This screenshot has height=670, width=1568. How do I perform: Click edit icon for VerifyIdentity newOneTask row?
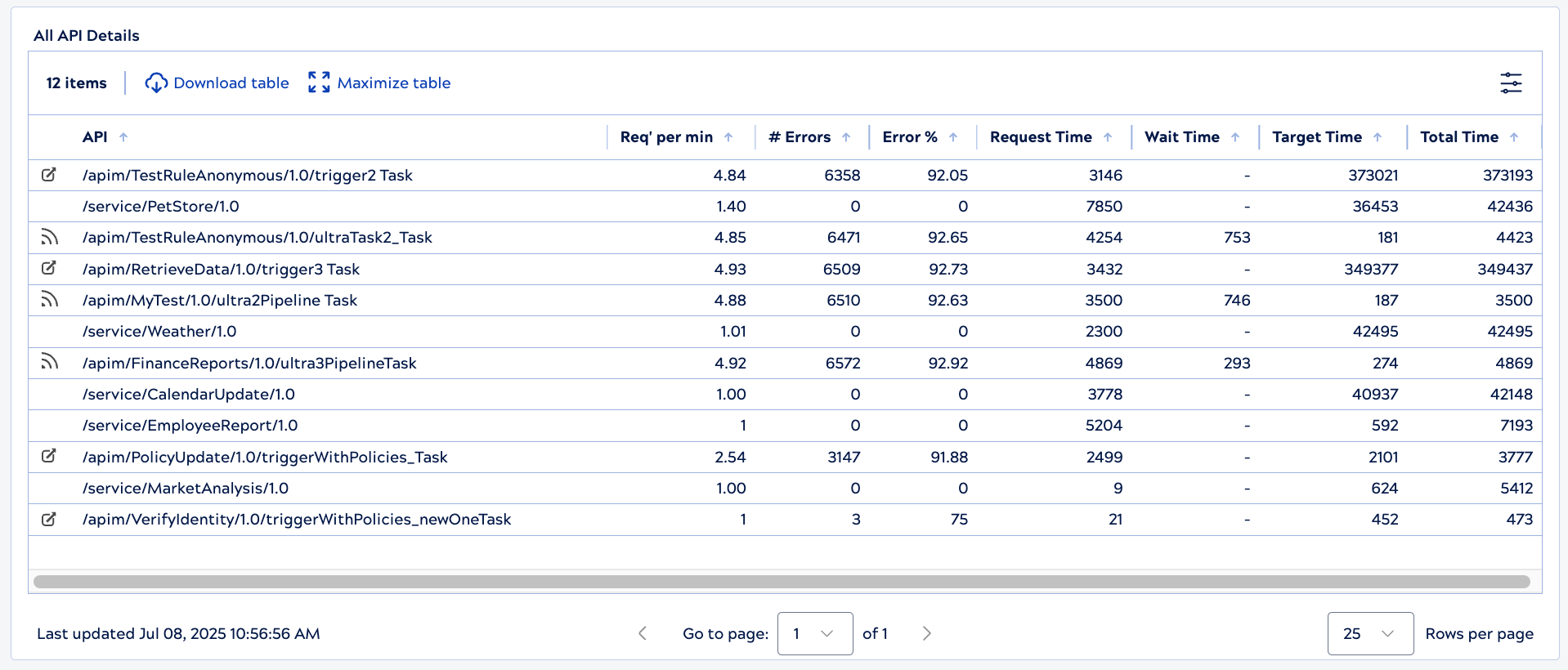(49, 519)
